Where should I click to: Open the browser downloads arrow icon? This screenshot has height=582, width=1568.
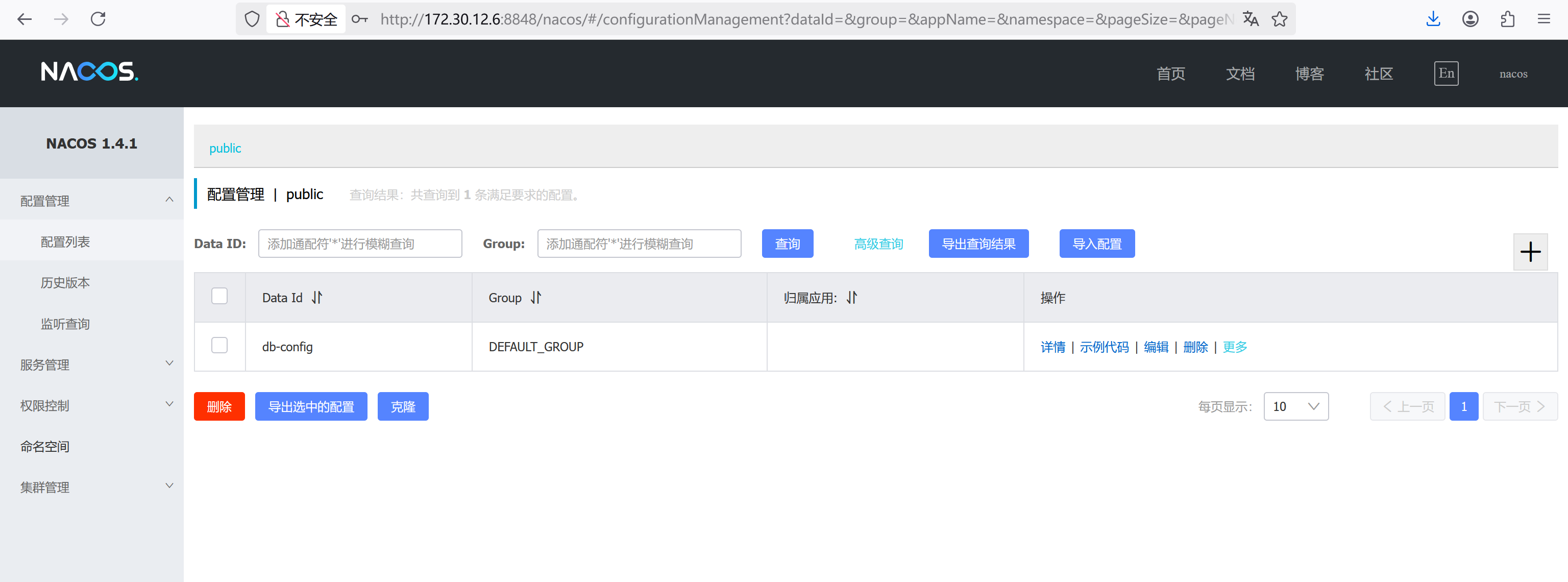[x=1433, y=19]
